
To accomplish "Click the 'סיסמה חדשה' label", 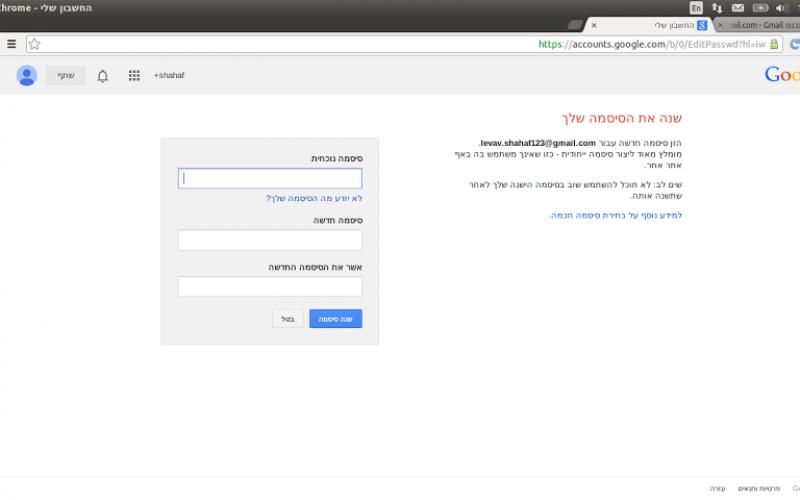I will click(338, 220).
